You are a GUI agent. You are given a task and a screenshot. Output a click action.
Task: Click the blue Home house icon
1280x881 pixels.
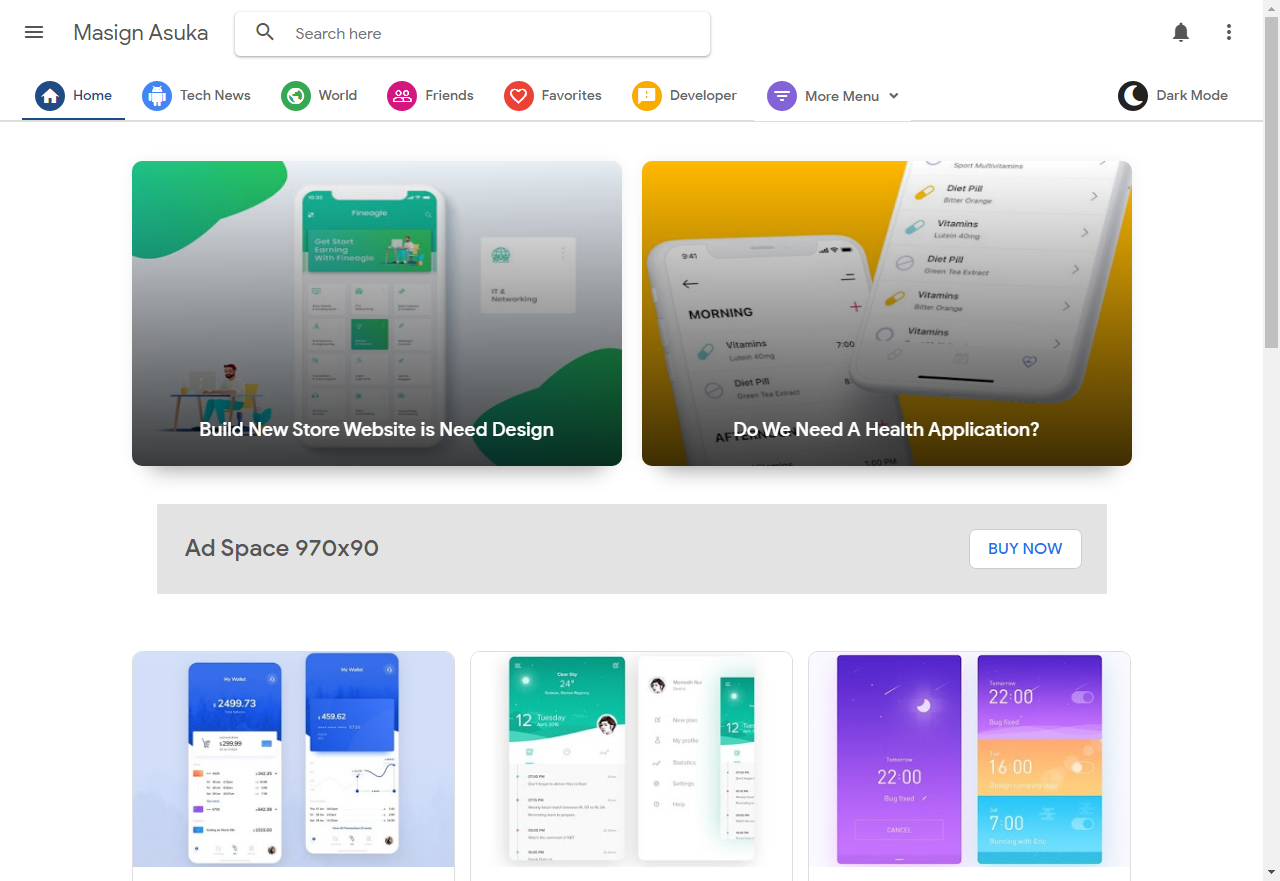click(x=50, y=96)
